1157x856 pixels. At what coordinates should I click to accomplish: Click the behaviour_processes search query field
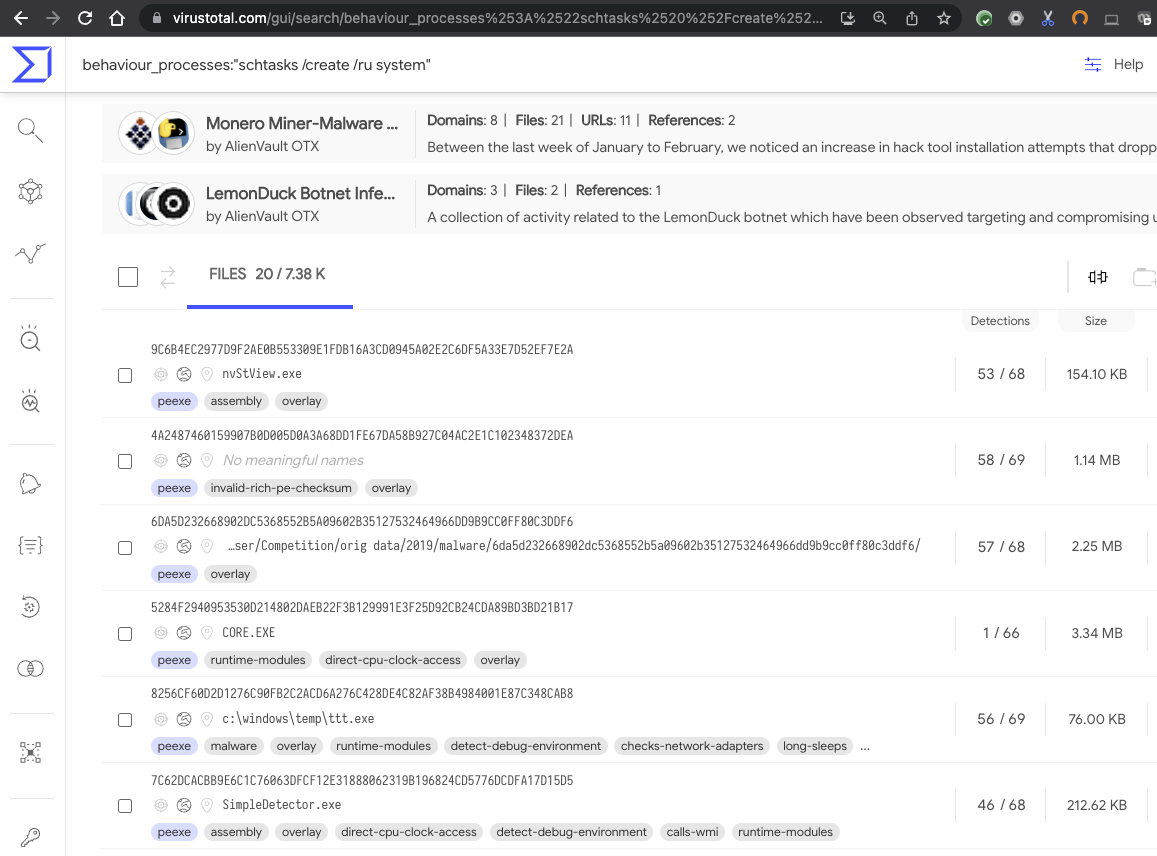coord(256,65)
